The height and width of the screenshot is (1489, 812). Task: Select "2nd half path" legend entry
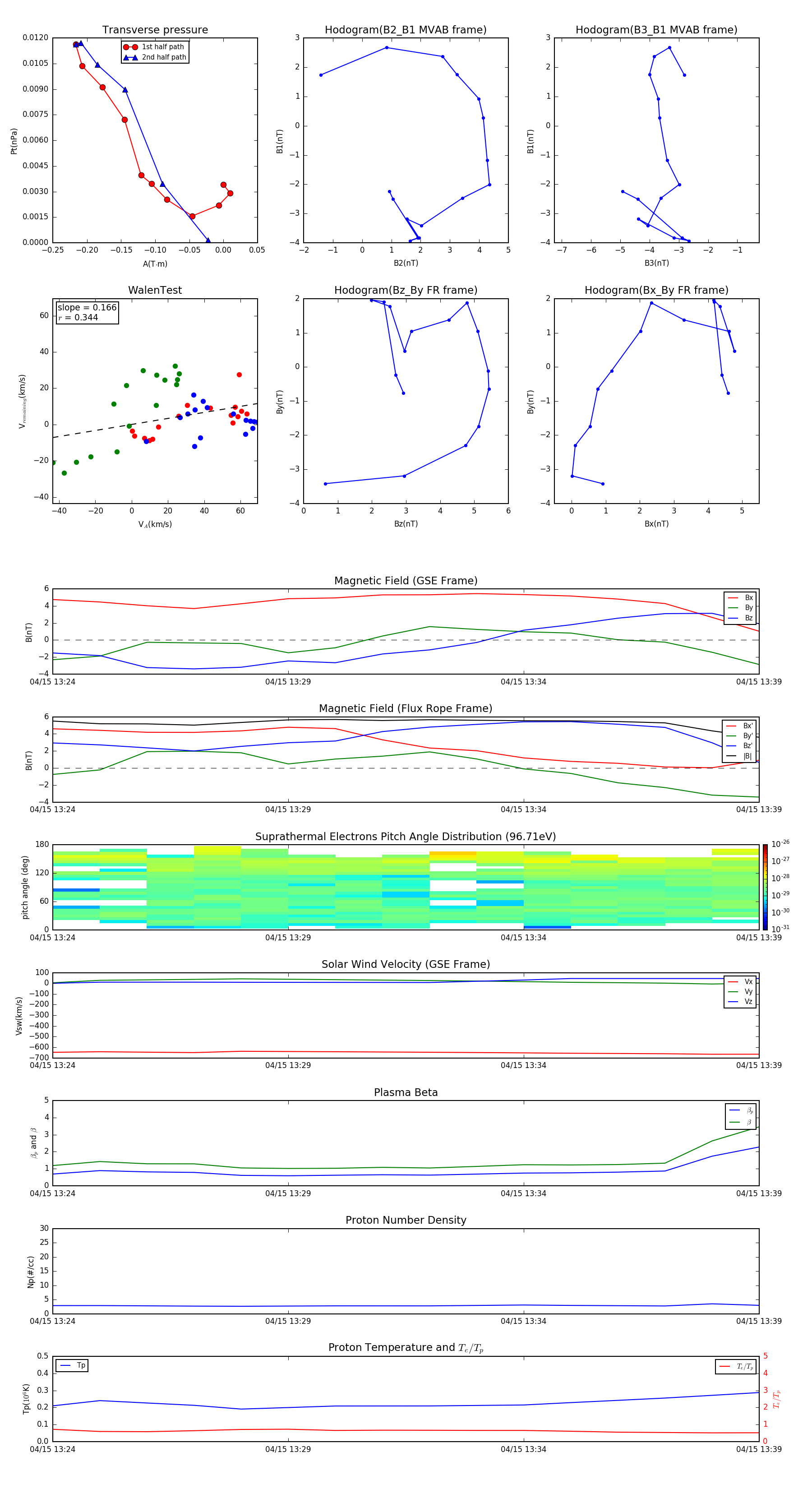[x=154, y=57]
